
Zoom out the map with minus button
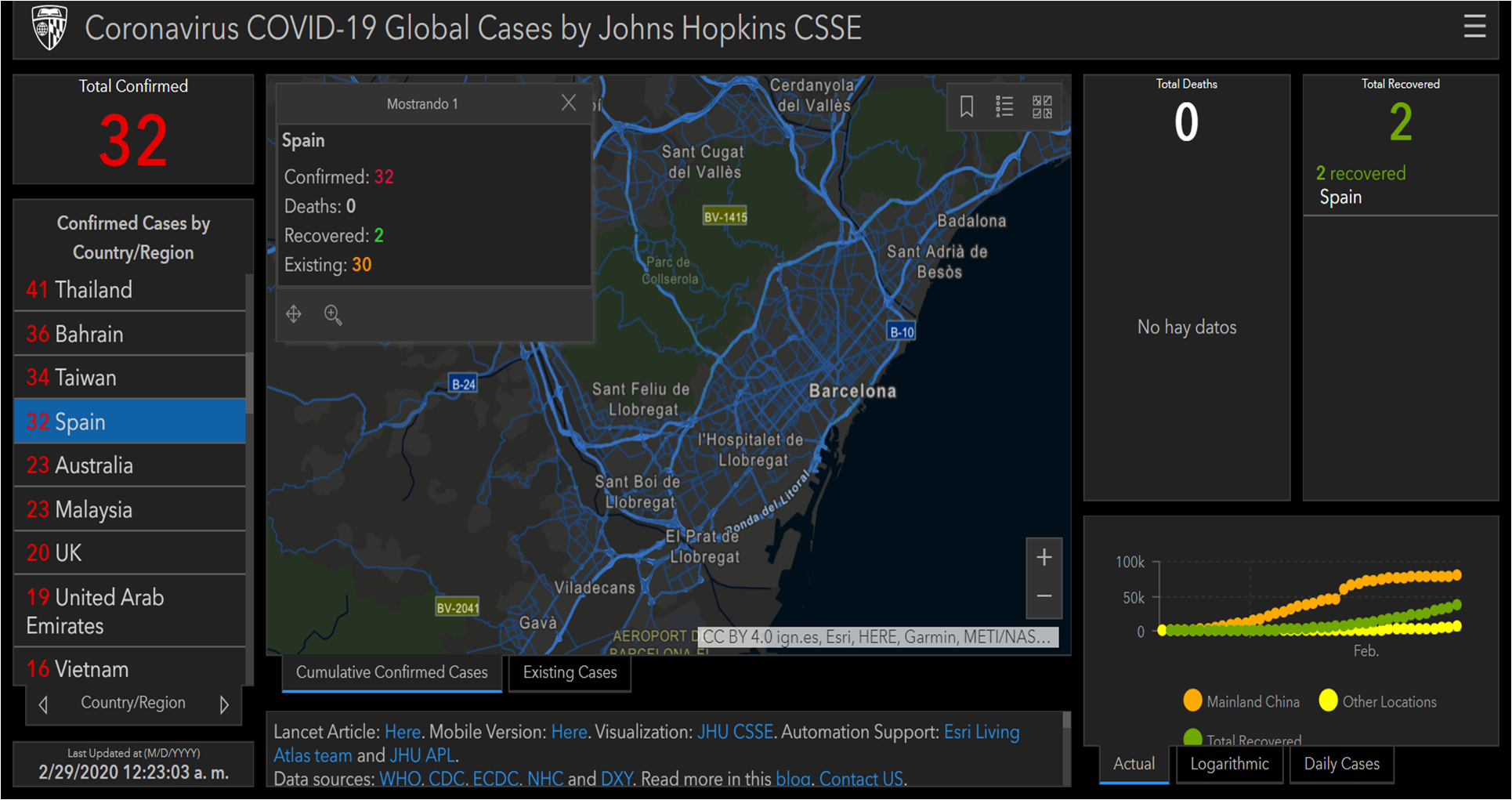click(x=1044, y=597)
